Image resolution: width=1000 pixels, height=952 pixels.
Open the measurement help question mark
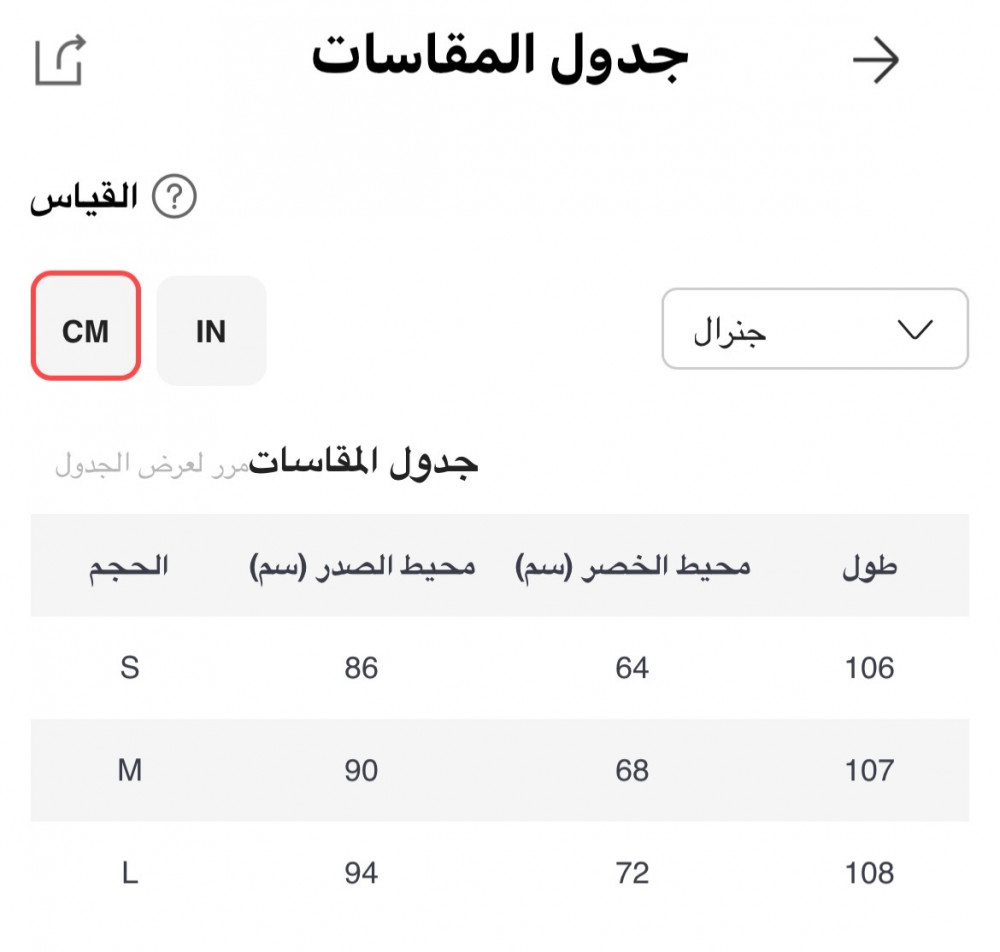[175, 197]
